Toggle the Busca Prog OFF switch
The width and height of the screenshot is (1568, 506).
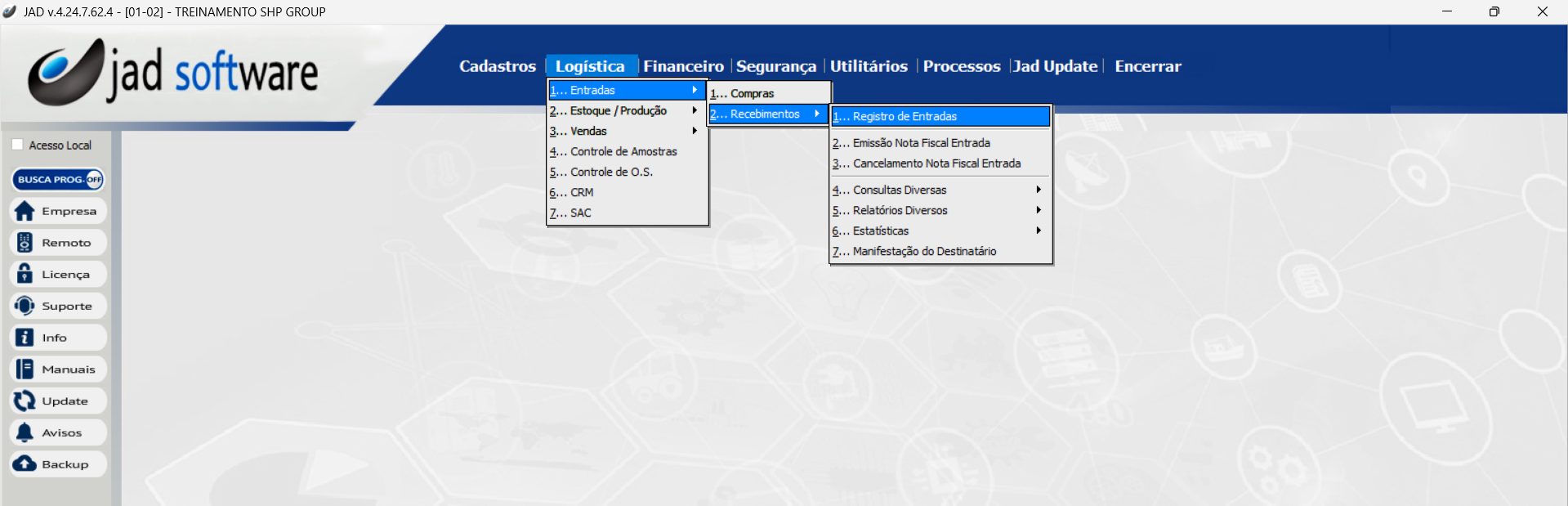click(94, 179)
